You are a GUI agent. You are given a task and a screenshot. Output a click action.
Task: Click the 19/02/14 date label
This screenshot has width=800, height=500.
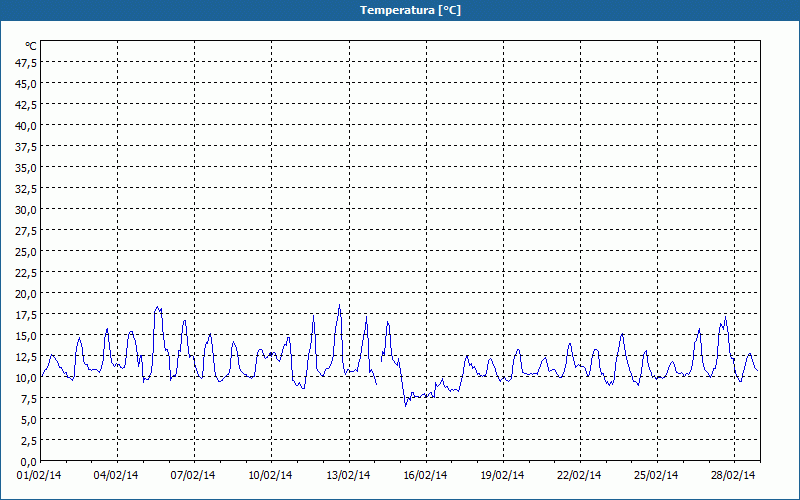pos(503,476)
